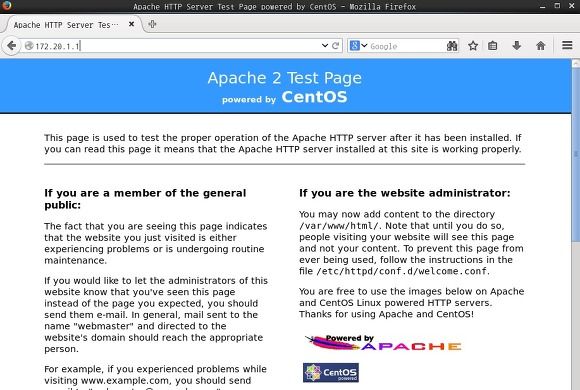Click the CentOS powered logo badge

[331, 372]
